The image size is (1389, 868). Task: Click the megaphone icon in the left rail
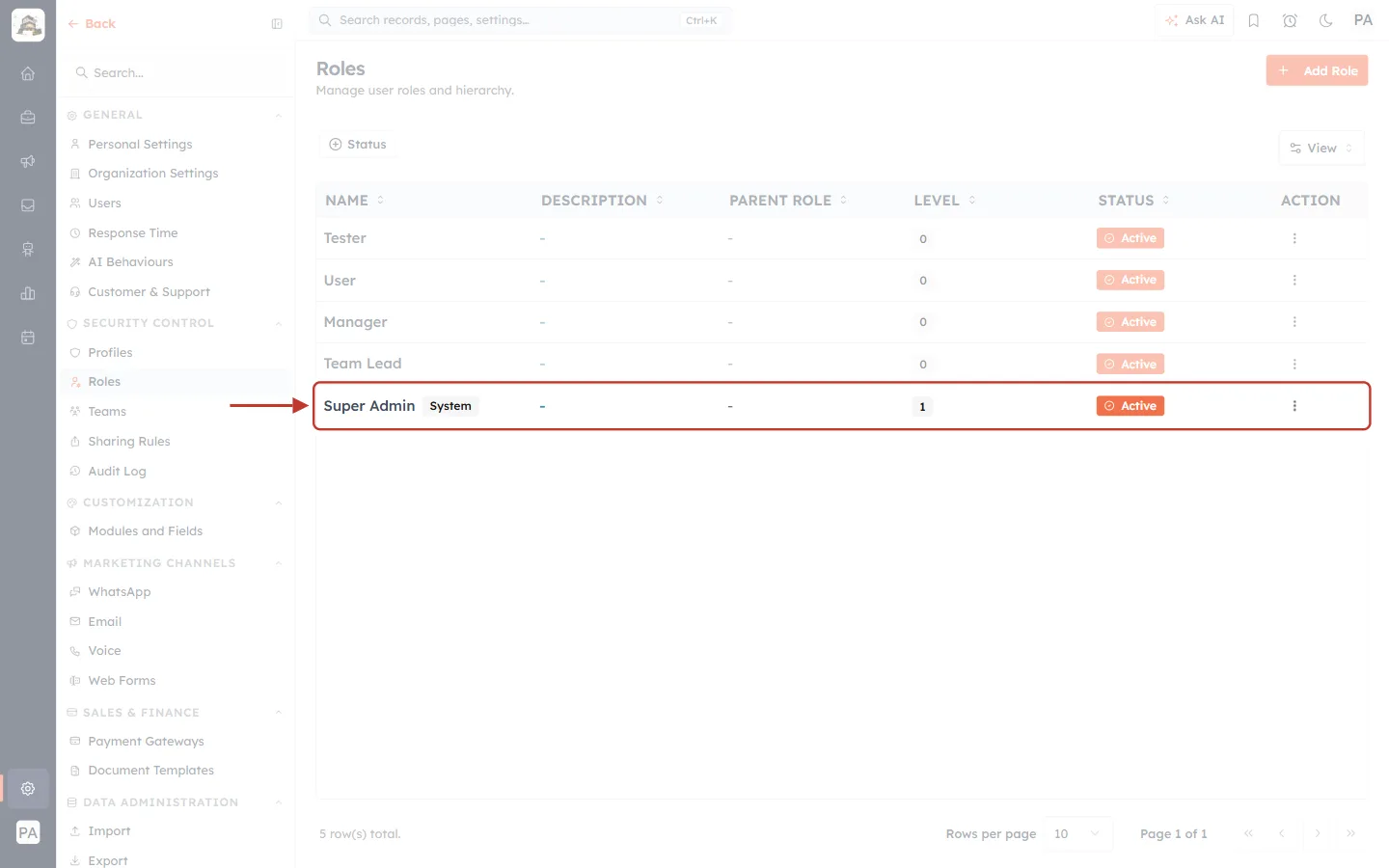pyautogui.click(x=28, y=161)
